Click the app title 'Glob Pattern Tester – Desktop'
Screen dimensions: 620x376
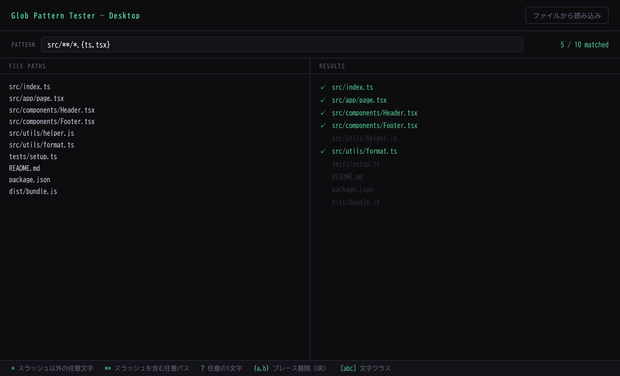click(76, 15)
